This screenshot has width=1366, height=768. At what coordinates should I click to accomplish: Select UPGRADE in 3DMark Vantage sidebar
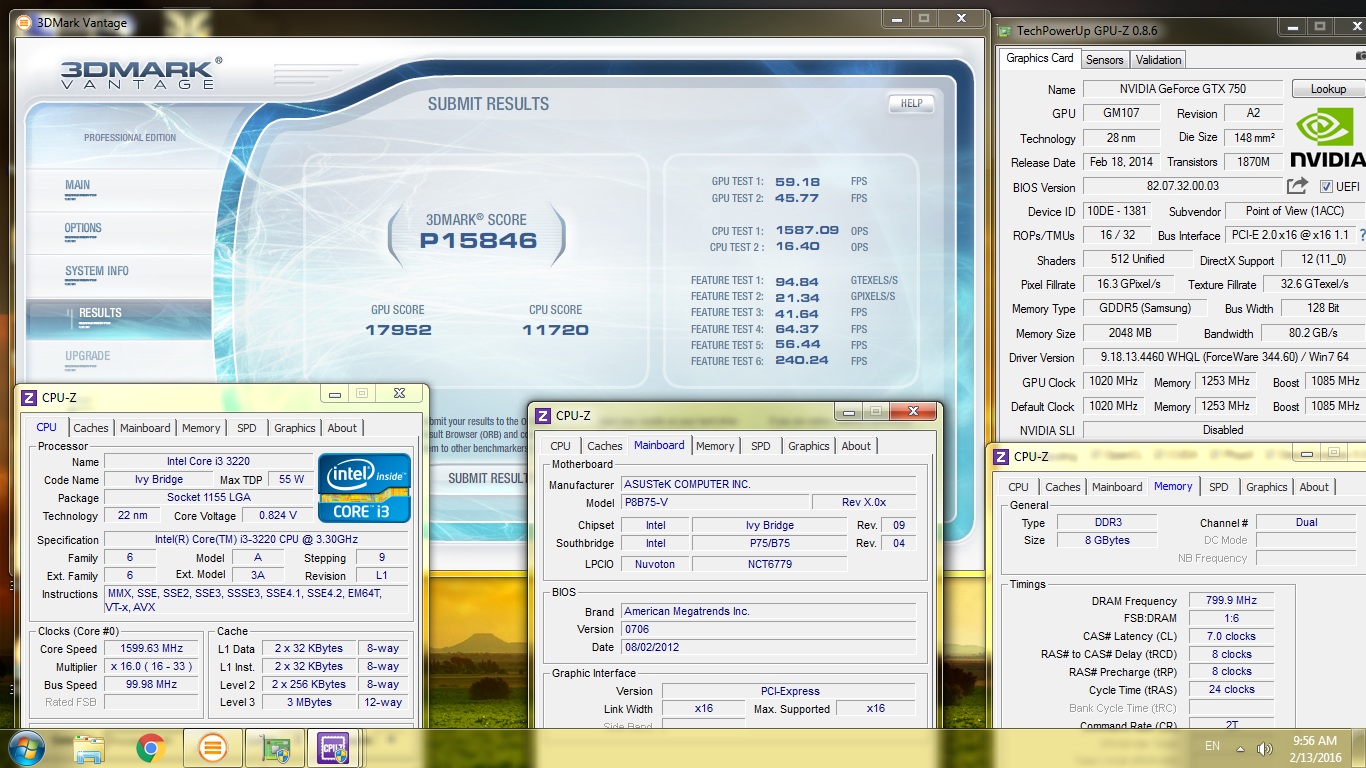88,356
